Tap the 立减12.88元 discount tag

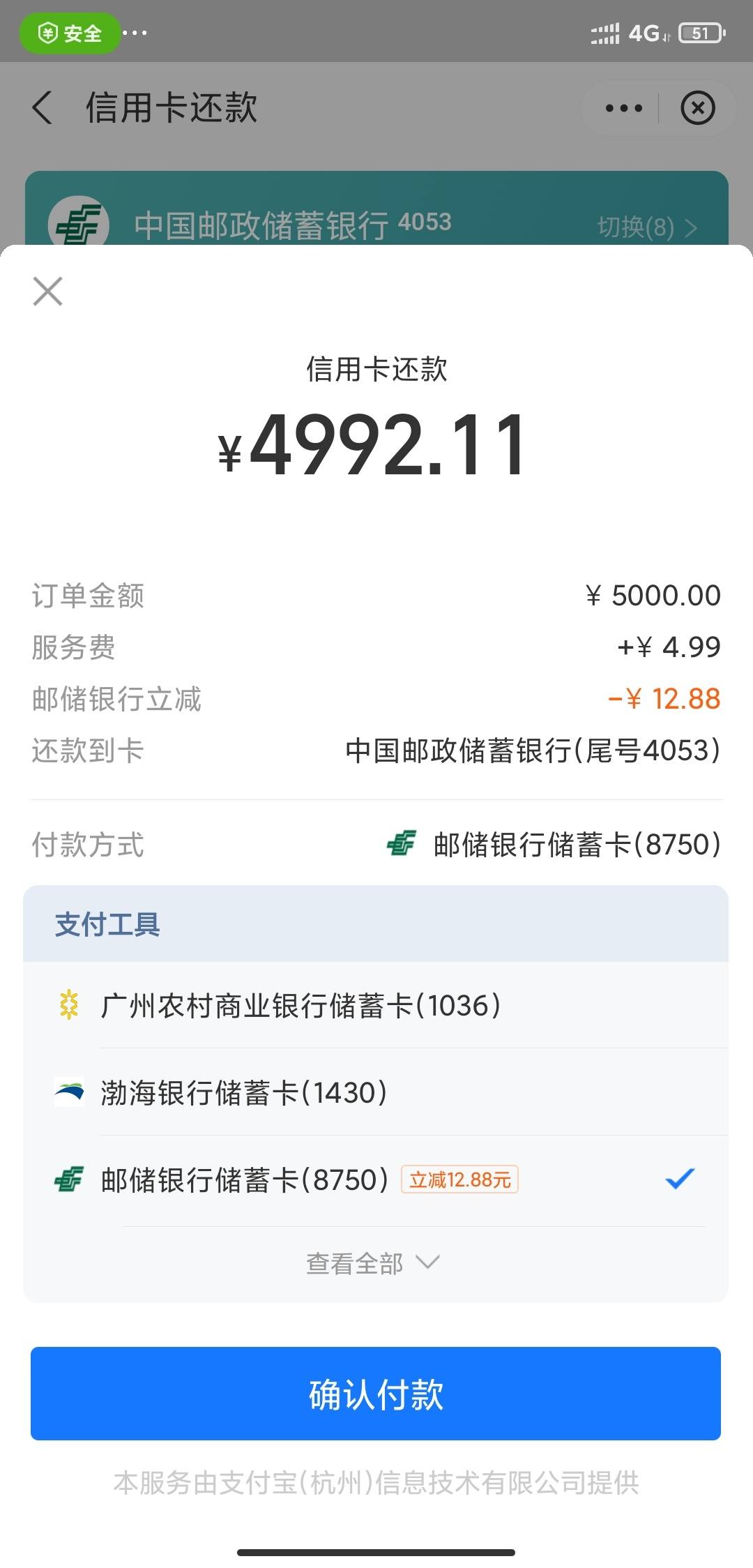click(459, 1179)
